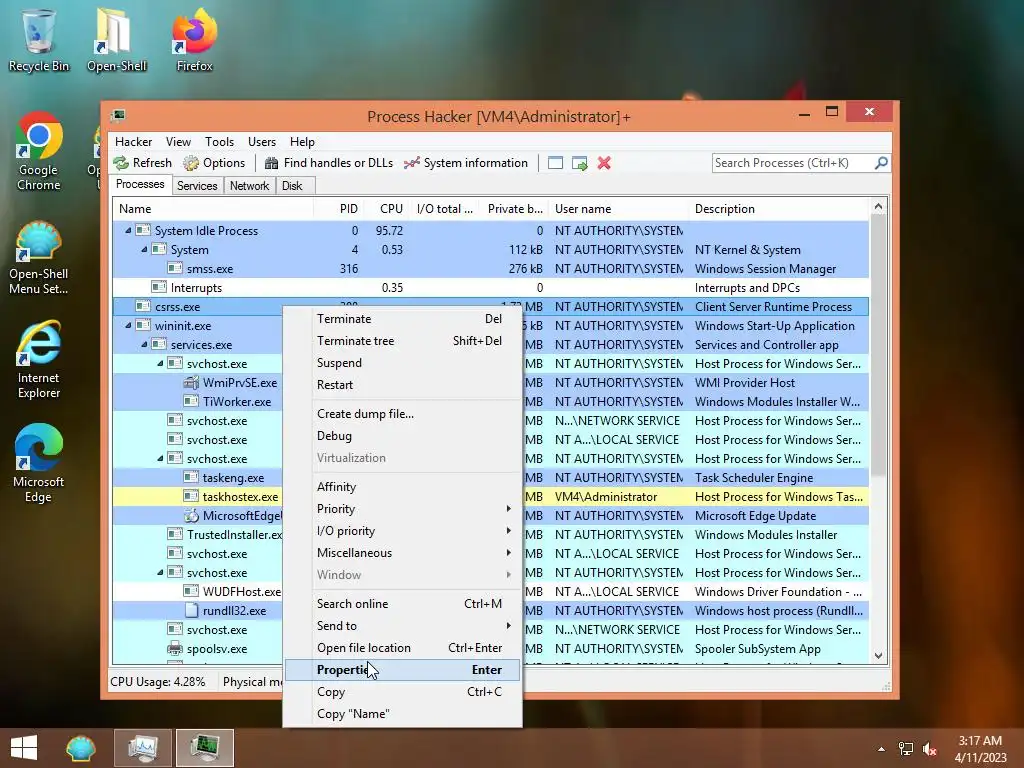Open Find handles or DLLs

point(329,163)
